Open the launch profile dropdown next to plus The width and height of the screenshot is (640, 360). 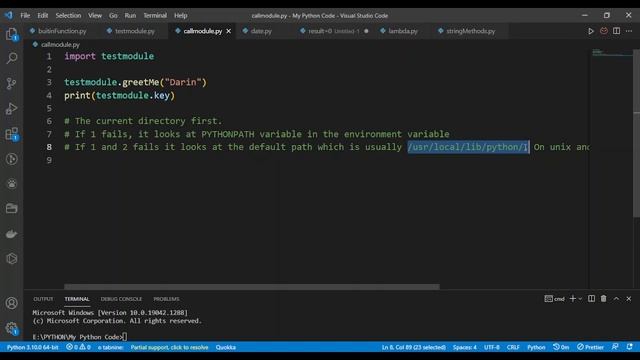[580, 299]
